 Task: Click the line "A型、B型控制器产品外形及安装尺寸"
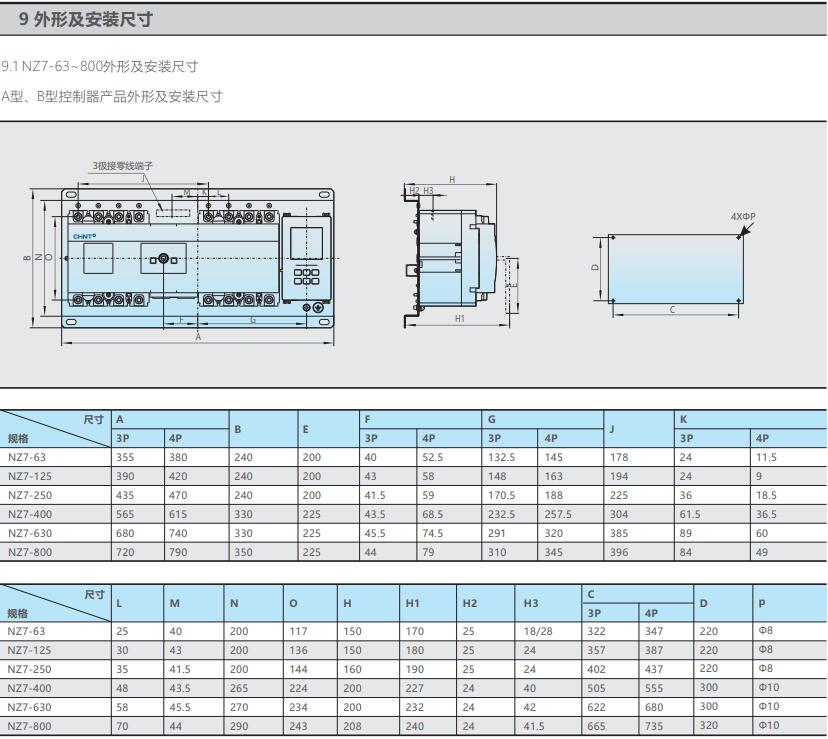(x=112, y=97)
